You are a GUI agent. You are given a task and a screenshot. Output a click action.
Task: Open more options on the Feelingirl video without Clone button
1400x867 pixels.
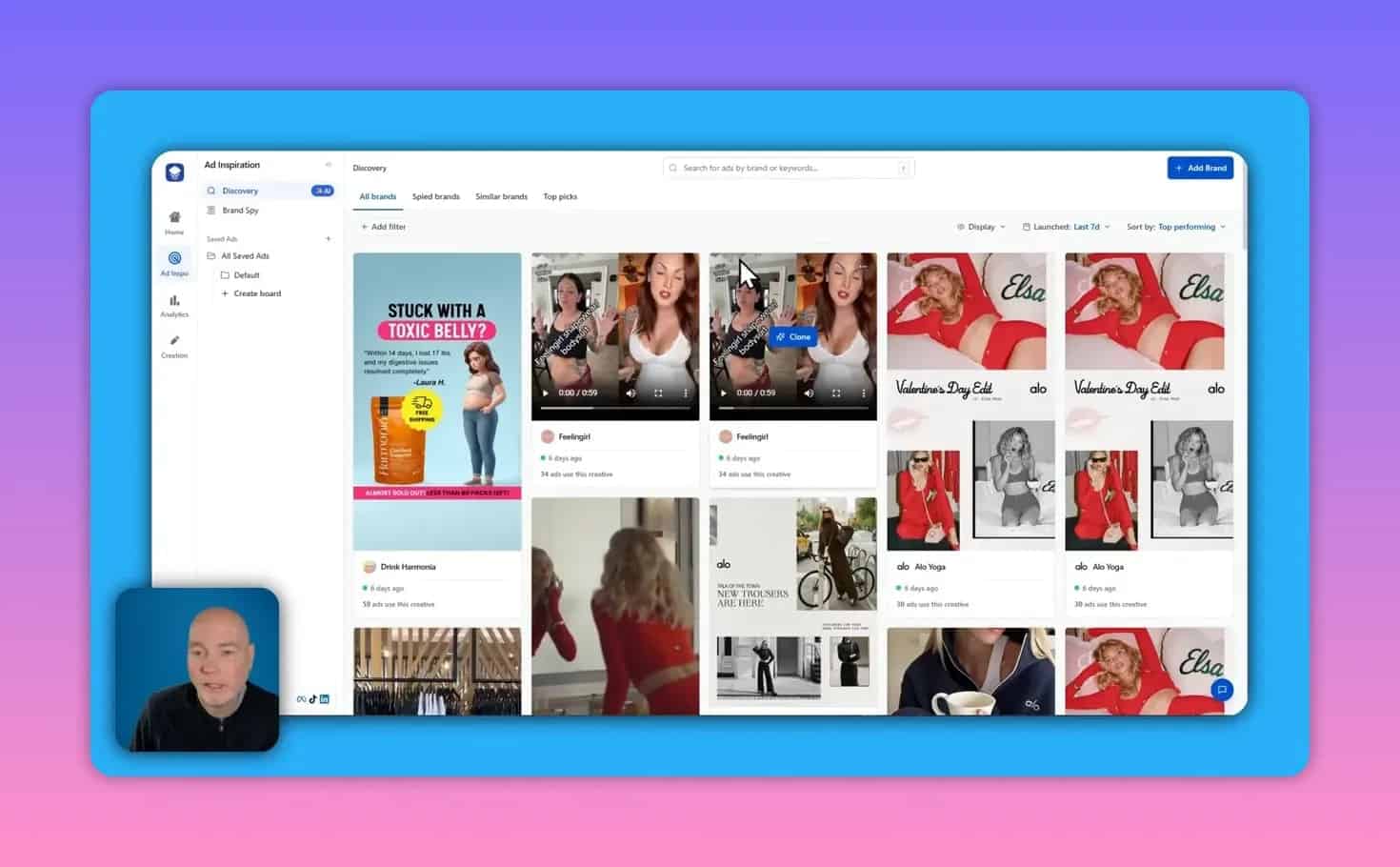pyautogui.click(x=686, y=393)
